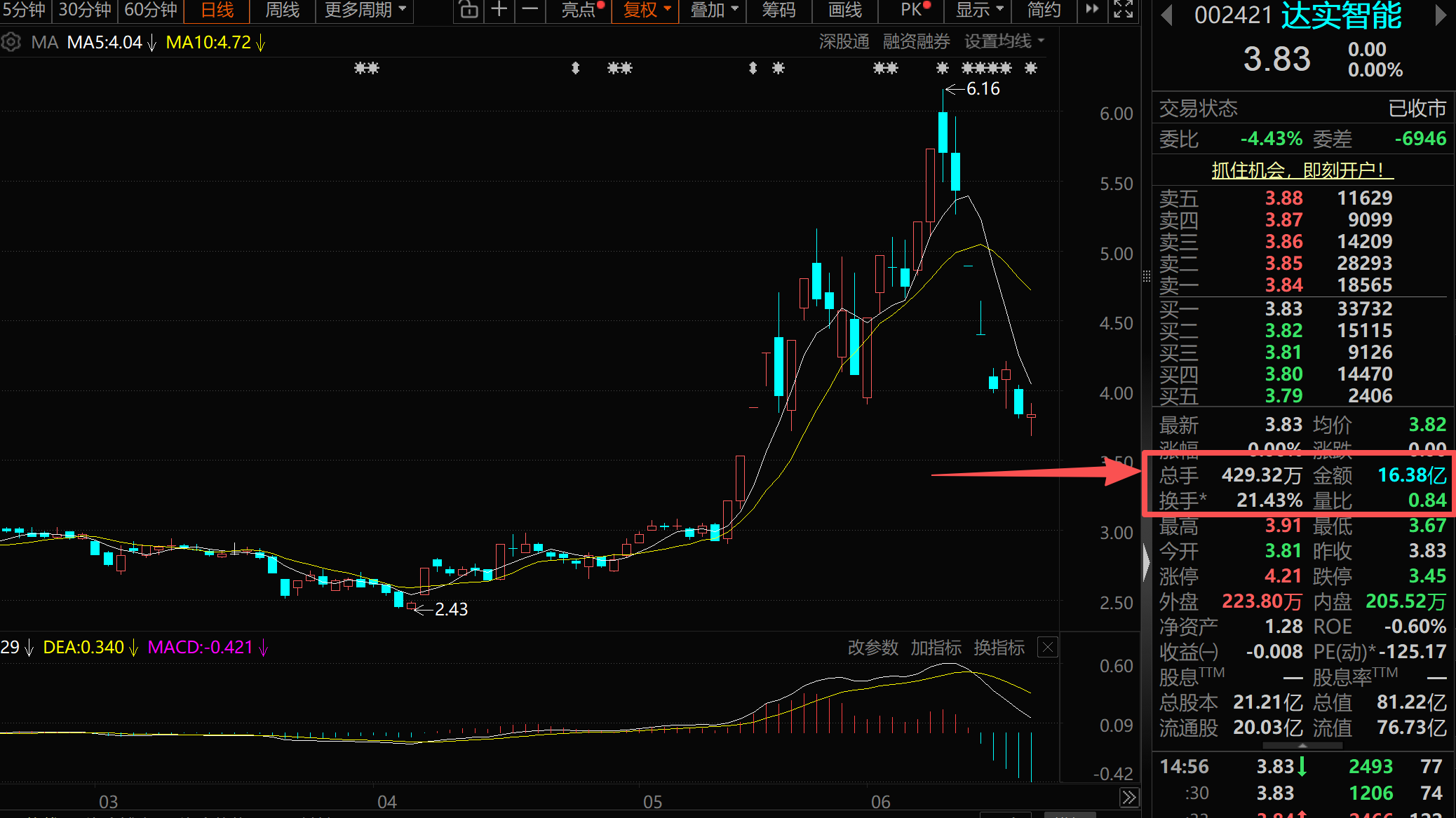Click the 涨停 price 4.21
The height and width of the screenshot is (818, 1456).
point(1283,576)
